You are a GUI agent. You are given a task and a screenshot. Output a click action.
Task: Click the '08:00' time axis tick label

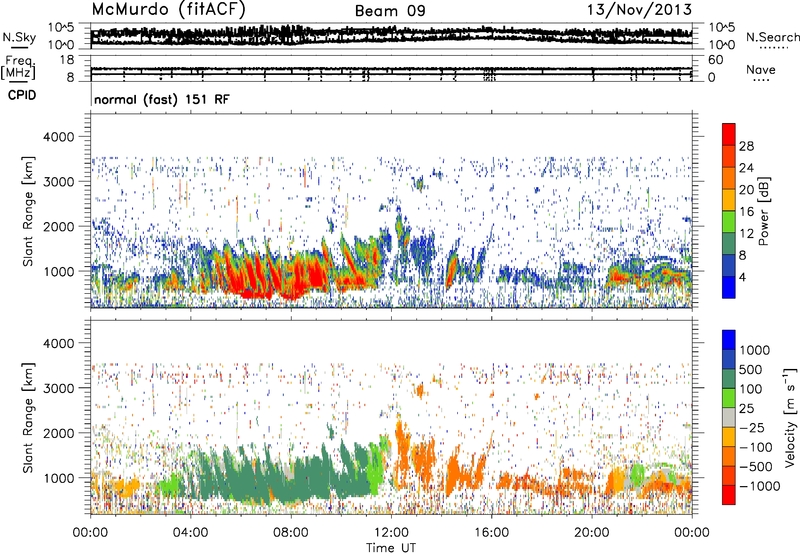point(290,533)
